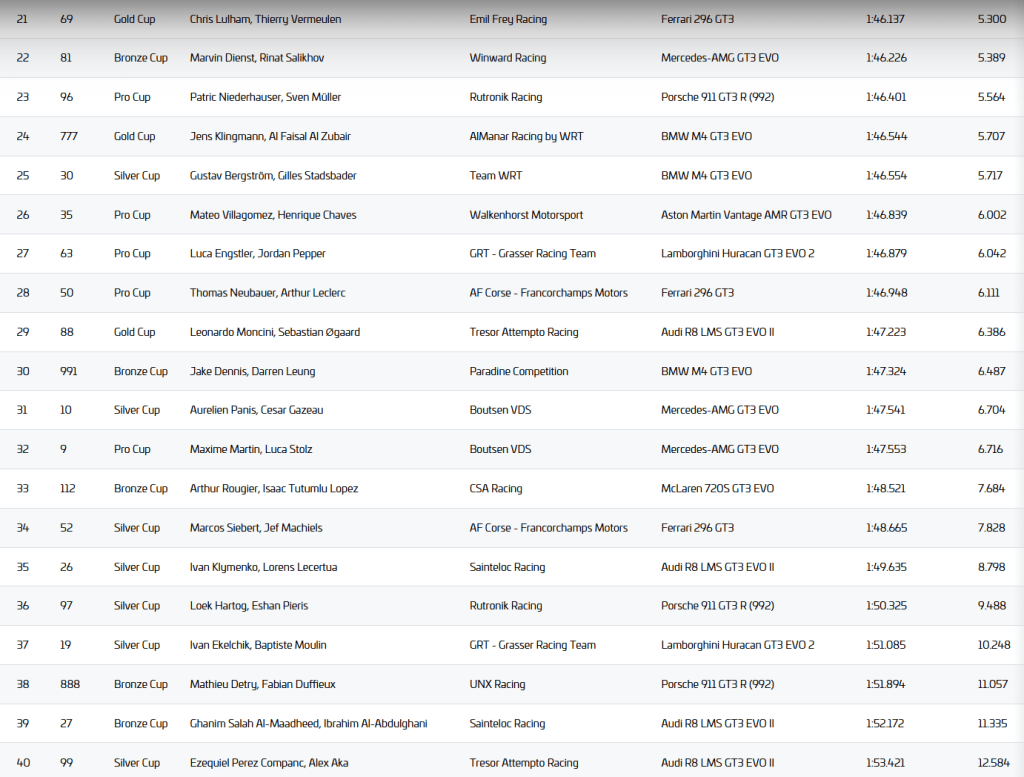Click car number 96

pyautogui.click(x=67, y=97)
